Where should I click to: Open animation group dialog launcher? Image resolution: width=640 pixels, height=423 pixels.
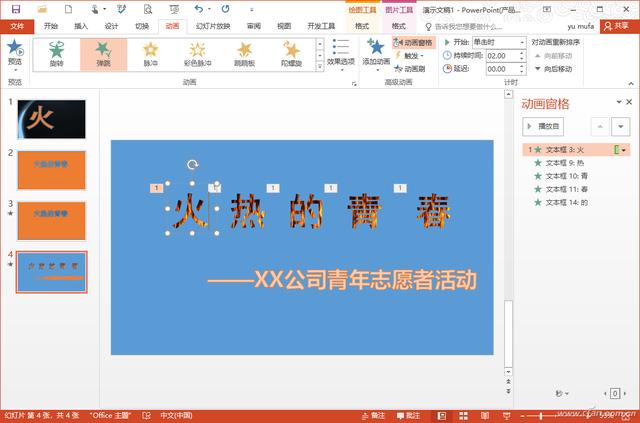354,83
